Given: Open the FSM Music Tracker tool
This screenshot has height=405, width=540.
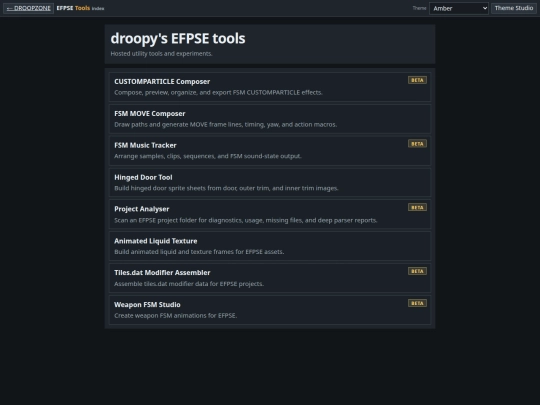Looking at the screenshot, I should (270, 150).
